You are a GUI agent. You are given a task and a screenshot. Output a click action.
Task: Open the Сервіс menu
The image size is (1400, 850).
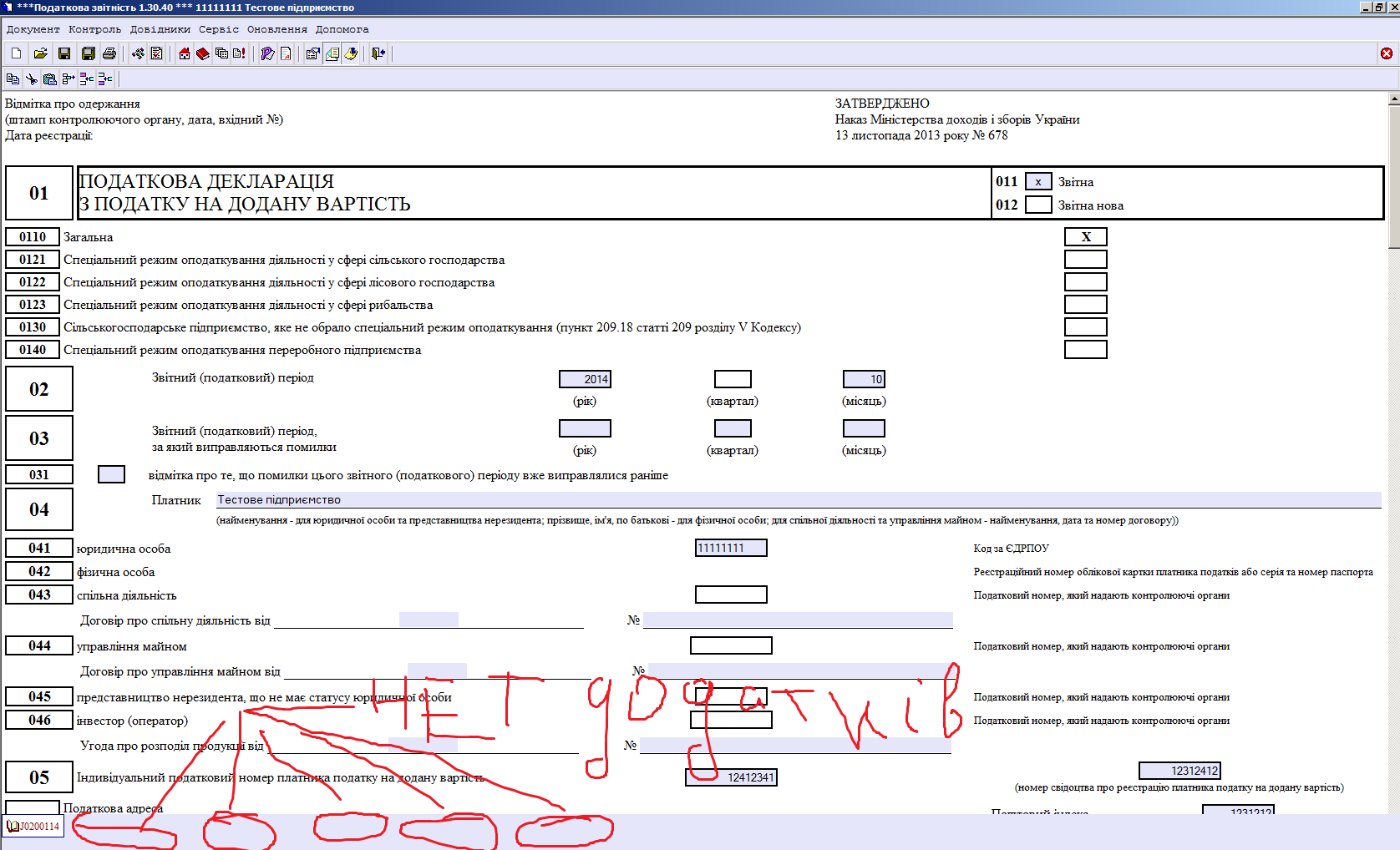[218, 29]
